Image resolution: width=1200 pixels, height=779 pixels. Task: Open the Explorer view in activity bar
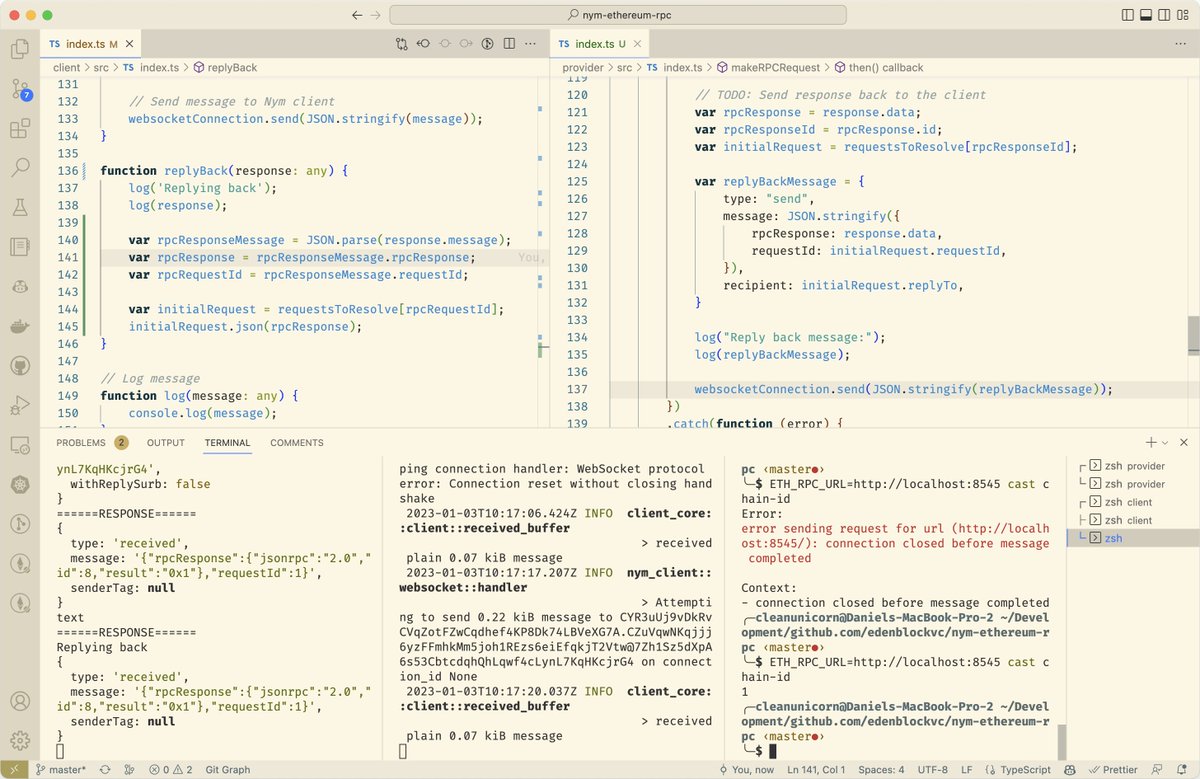point(19,48)
